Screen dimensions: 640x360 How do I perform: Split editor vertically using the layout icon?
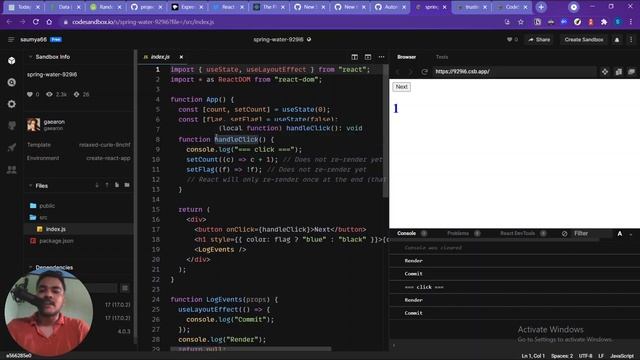point(354,57)
